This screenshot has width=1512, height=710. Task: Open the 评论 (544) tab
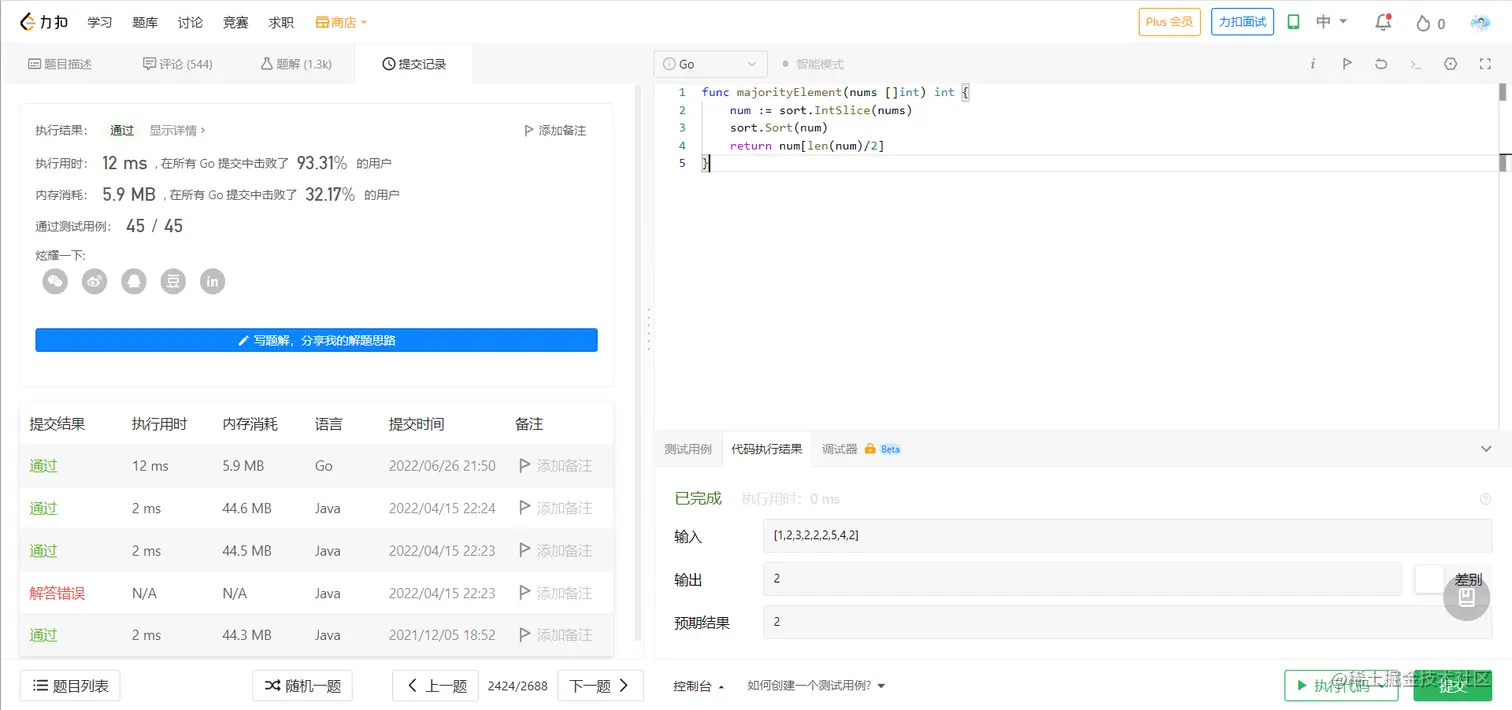[x=178, y=64]
